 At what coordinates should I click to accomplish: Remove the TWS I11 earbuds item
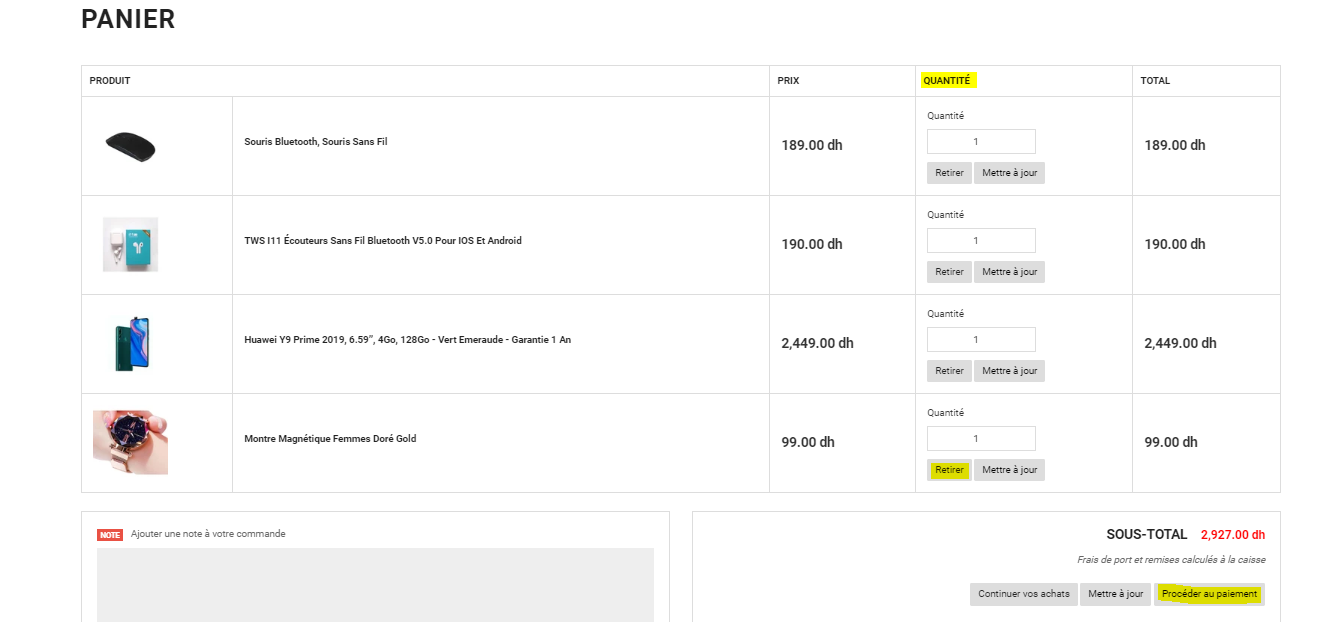coord(949,272)
